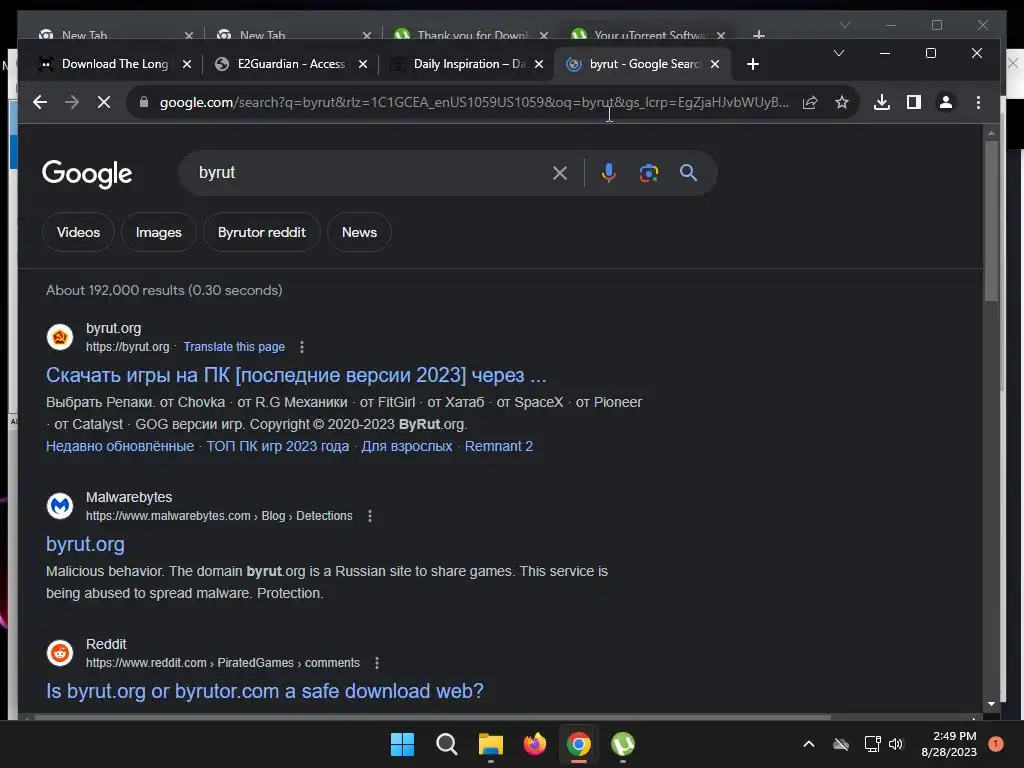1024x768 pixels.
Task: Open ТОП ПК игр 2023 года sitelink
Action: pos(278,446)
